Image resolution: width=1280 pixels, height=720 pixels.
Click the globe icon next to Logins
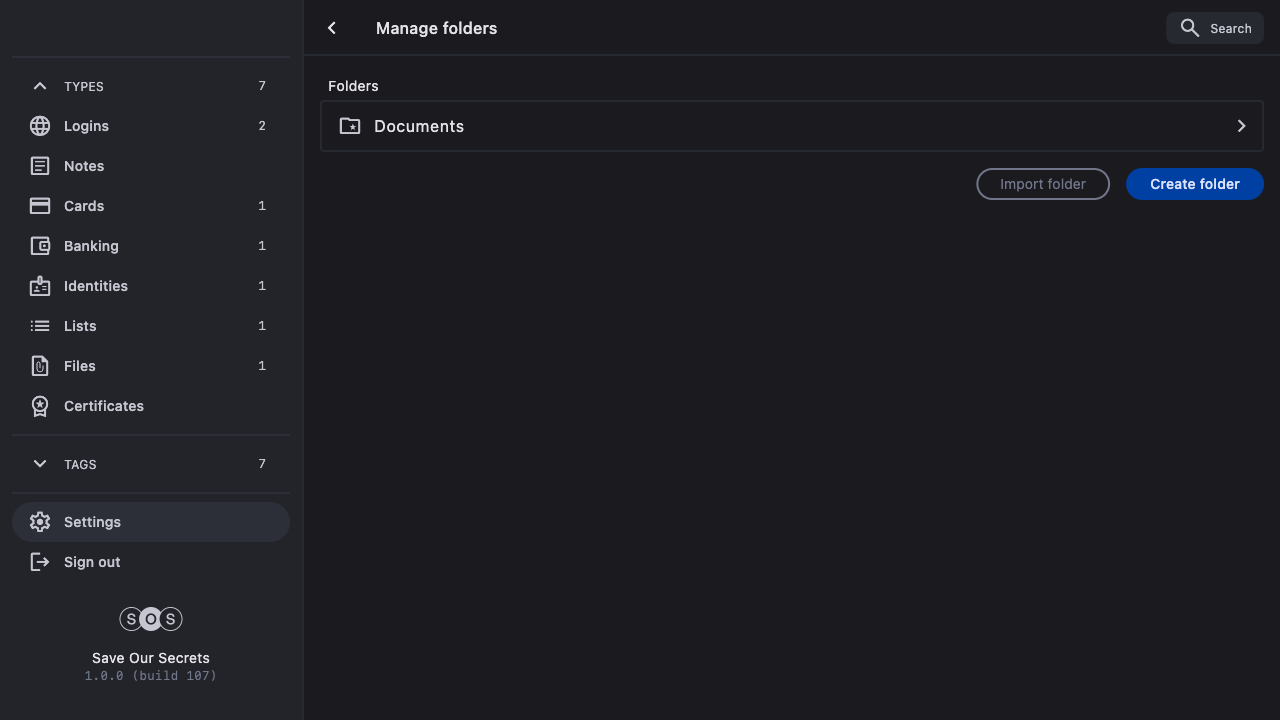tap(40, 126)
